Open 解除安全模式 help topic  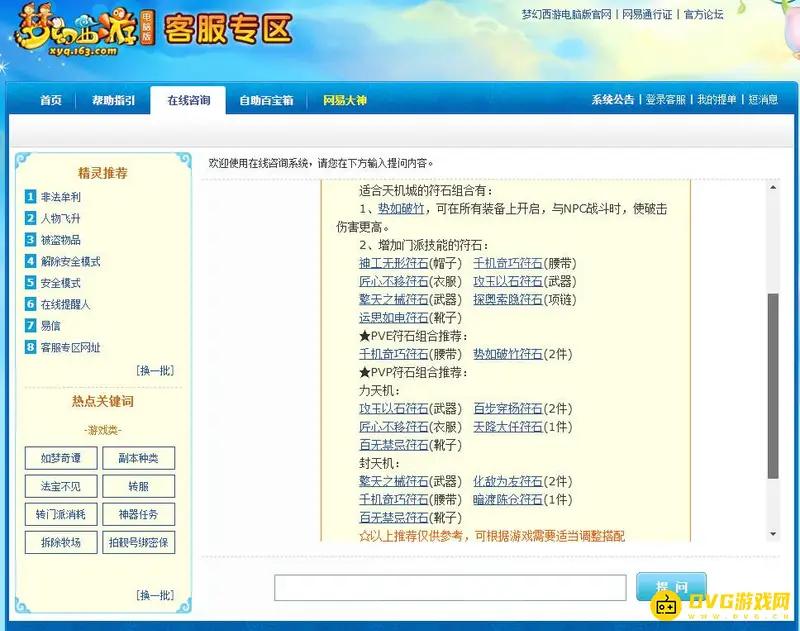click(x=70, y=261)
